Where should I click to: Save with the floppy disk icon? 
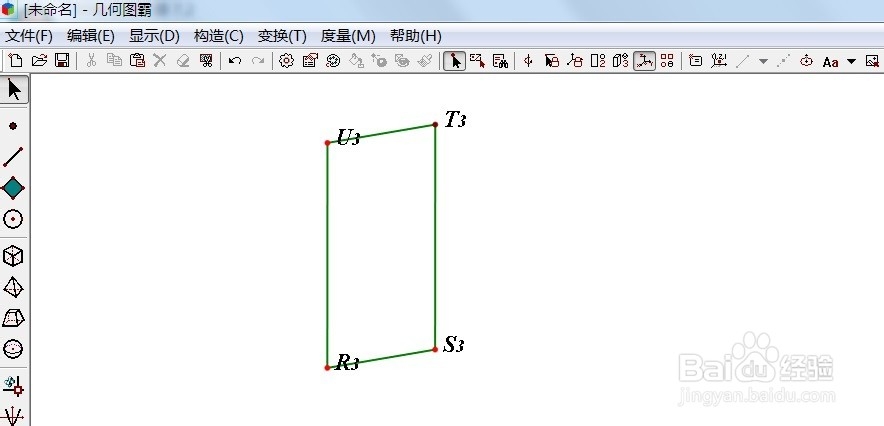click(62, 60)
